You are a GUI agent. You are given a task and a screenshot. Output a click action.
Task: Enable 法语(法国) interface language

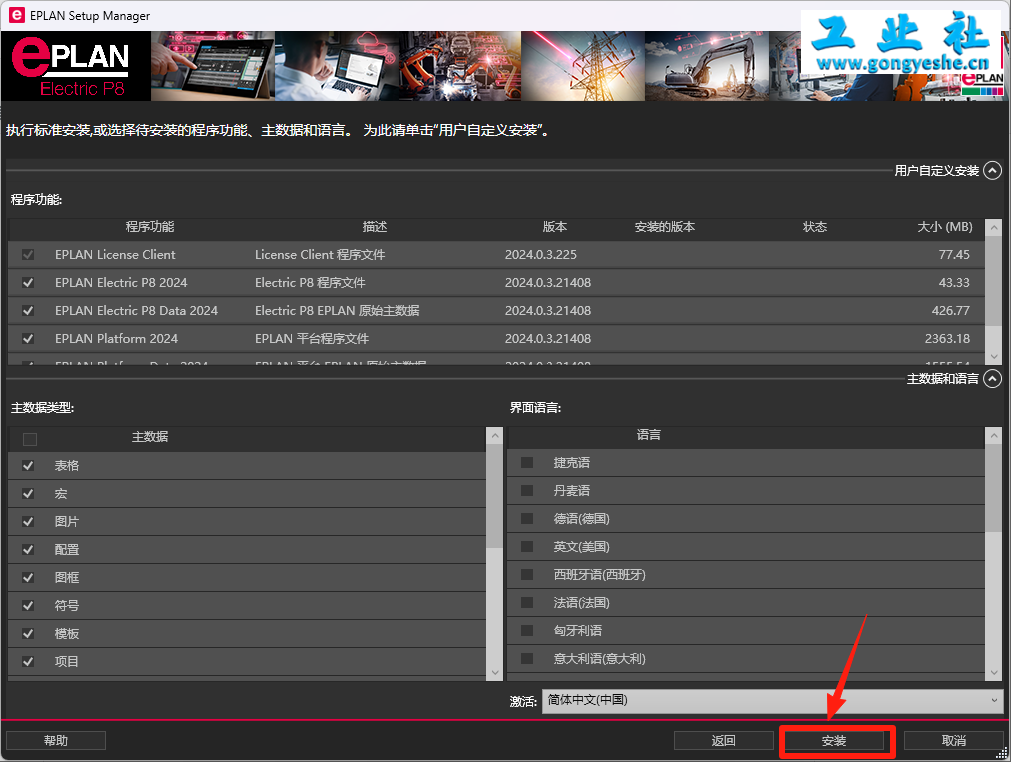point(527,603)
